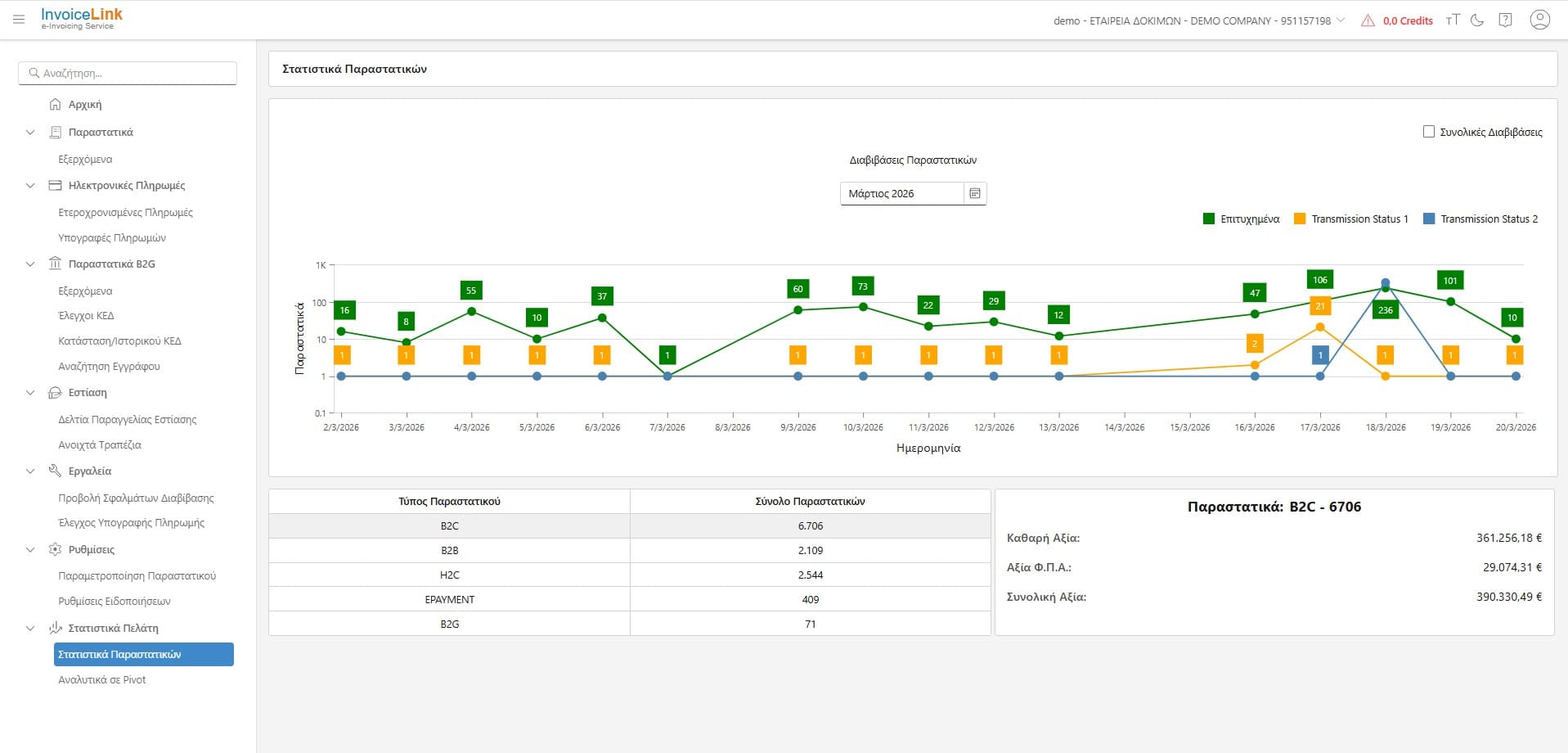Screen dimensions: 1568x753
Task: Toggle dark mode moon icon
Action: [x=1477, y=20]
